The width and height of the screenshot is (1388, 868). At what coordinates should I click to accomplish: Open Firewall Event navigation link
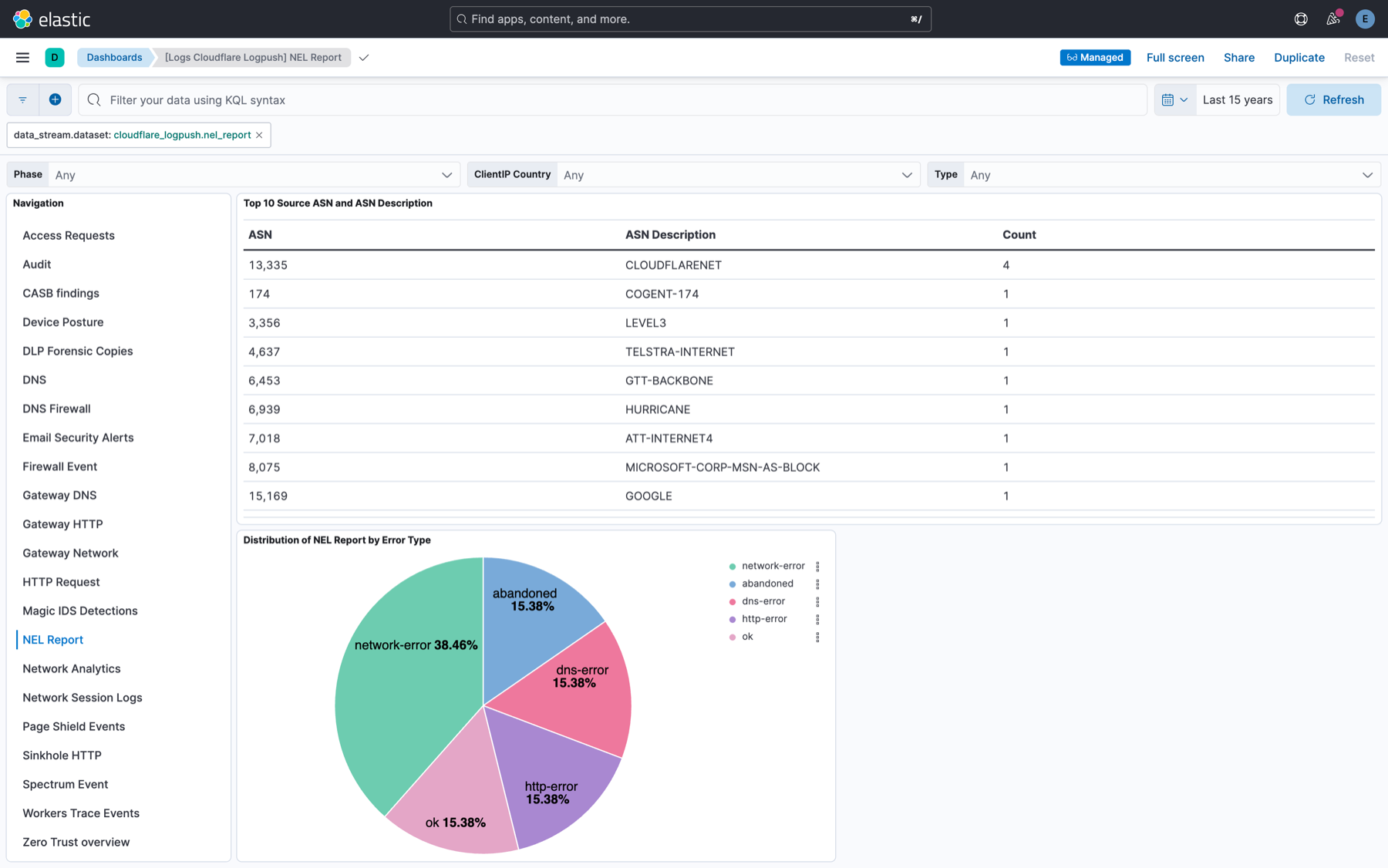60,466
